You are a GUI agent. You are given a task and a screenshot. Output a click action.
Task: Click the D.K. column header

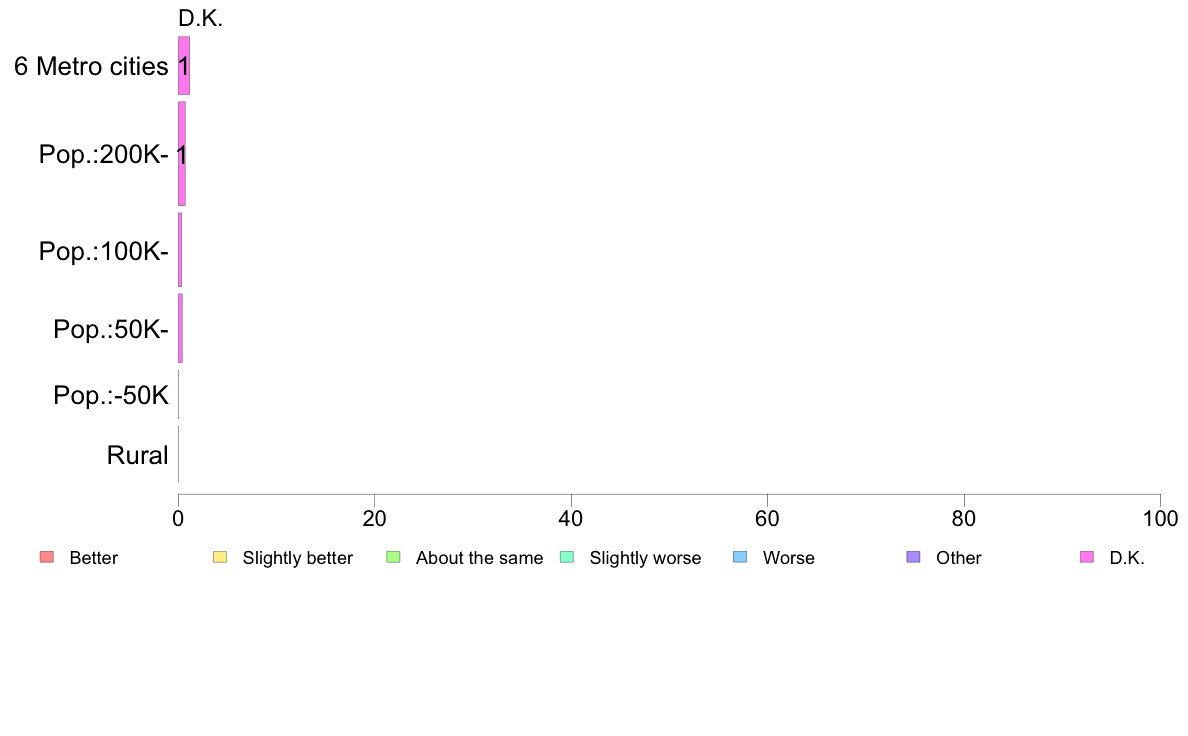click(x=201, y=19)
